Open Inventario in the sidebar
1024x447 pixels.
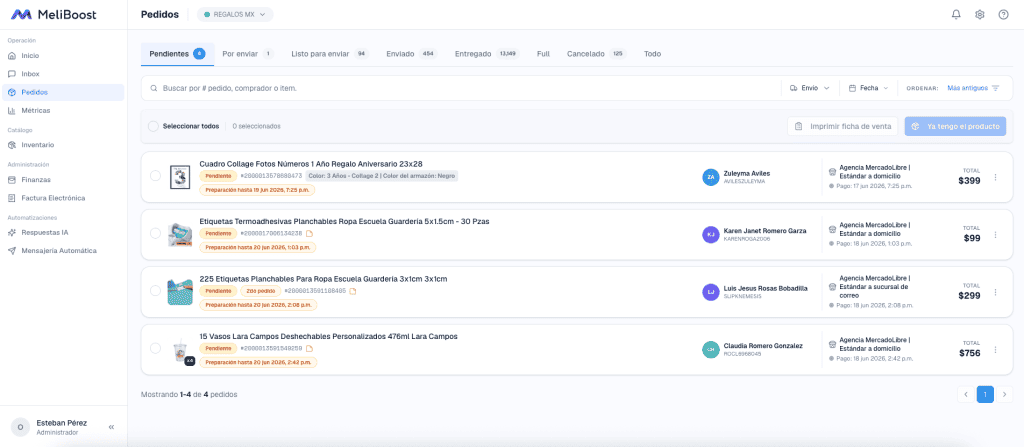tap(63, 144)
